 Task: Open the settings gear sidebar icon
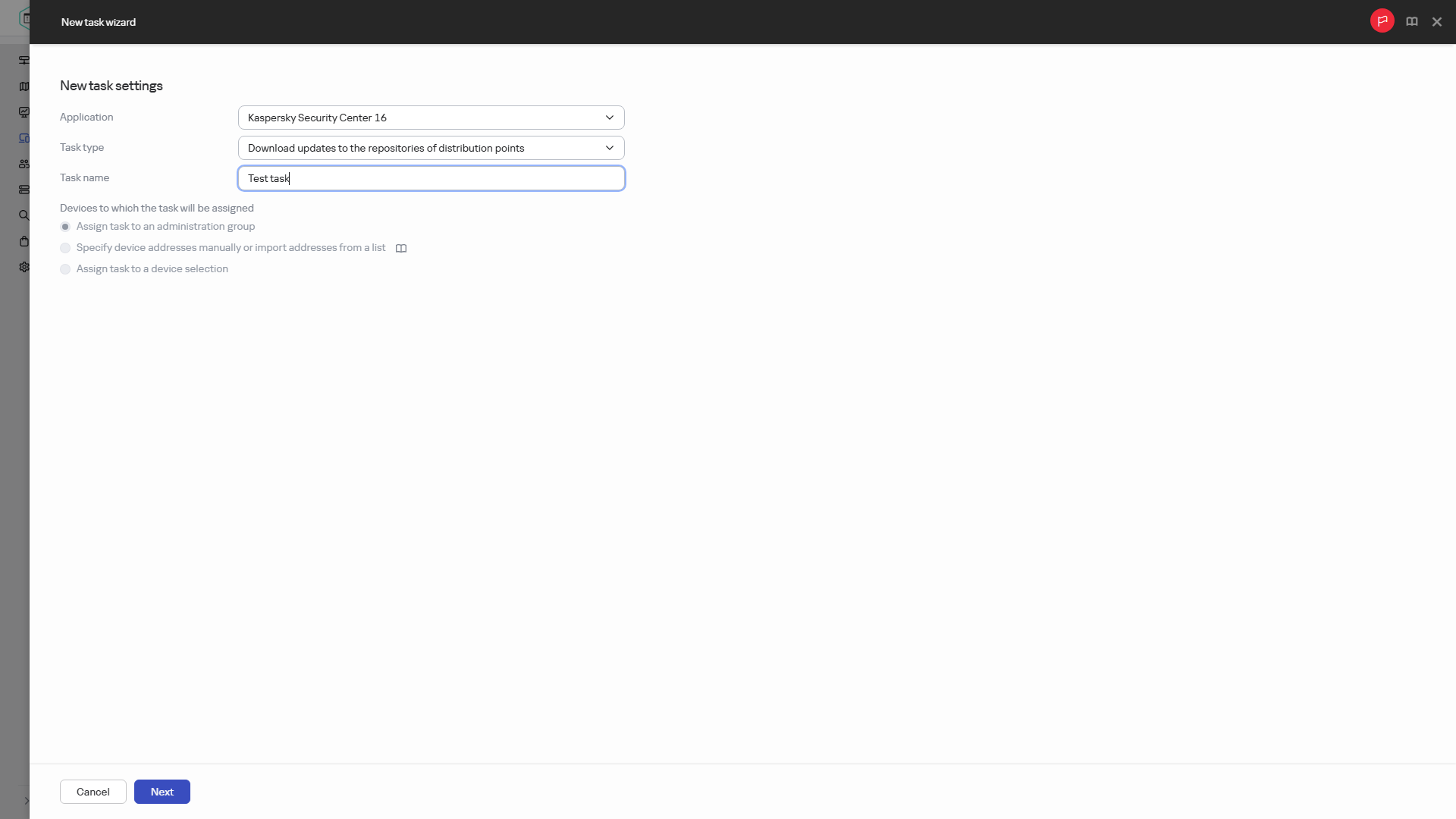pos(24,267)
